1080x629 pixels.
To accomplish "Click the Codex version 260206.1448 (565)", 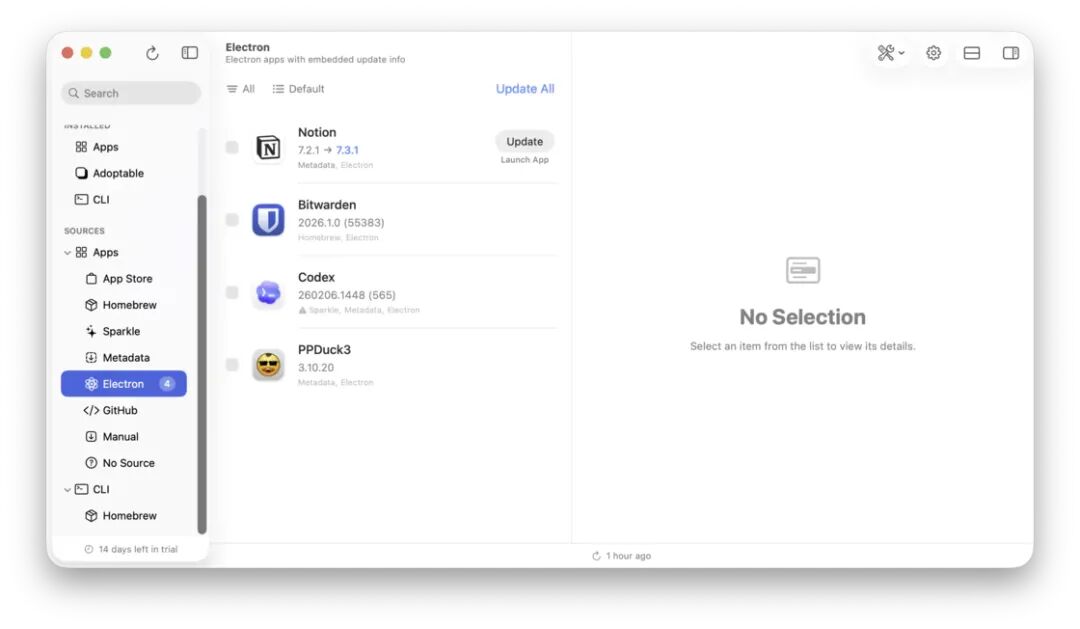I will click(346, 295).
